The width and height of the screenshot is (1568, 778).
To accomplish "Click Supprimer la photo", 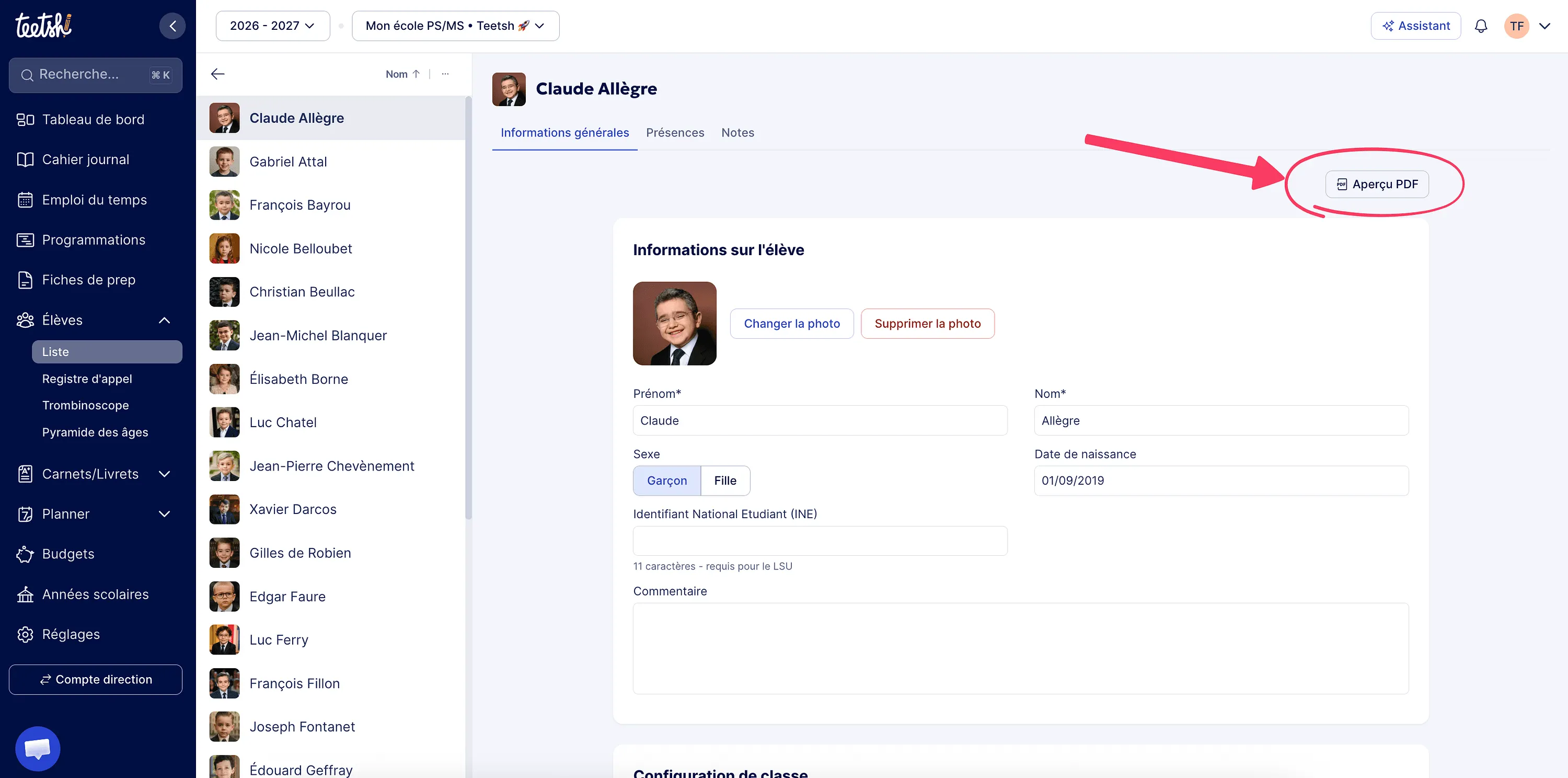I will pyautogui.click(x=927, y=324).
